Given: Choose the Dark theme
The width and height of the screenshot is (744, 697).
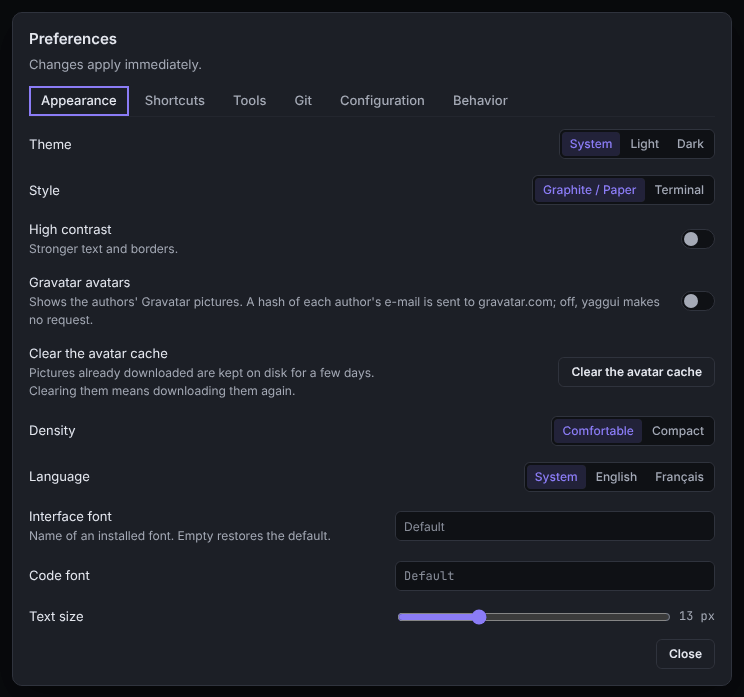Looking at the screenshot, I should pyautogui.click(x=690, y=144).
